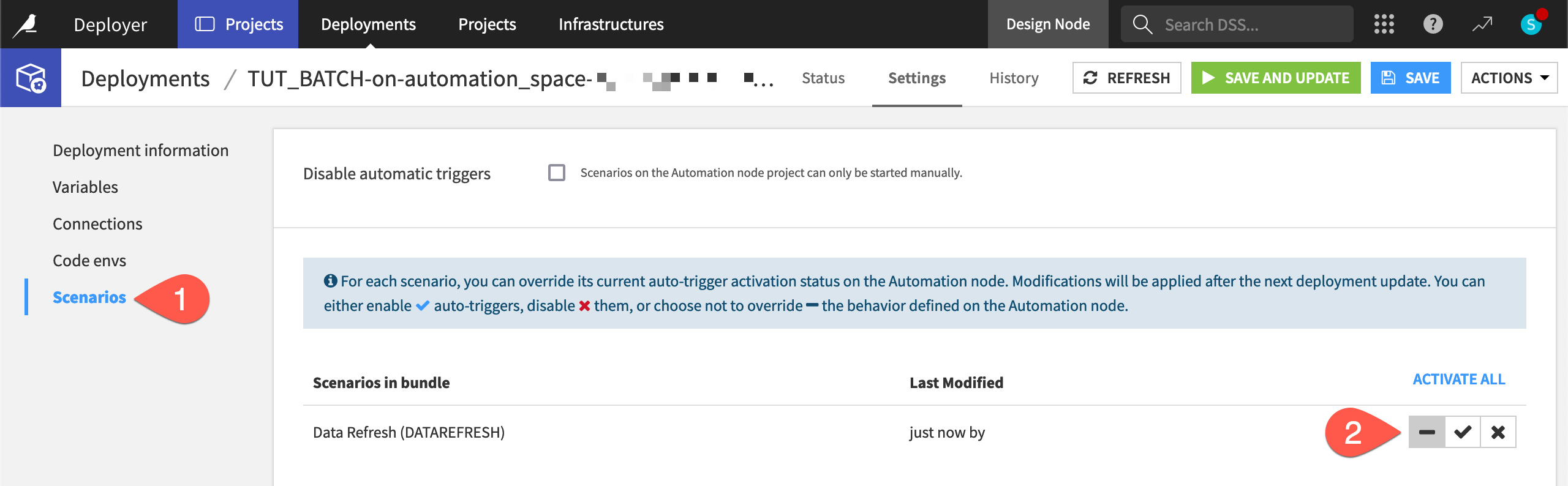Open the highlighted Projects tab
This screenshot has width=1568, height=486.
pyautogui.click(x=238, y=24)
